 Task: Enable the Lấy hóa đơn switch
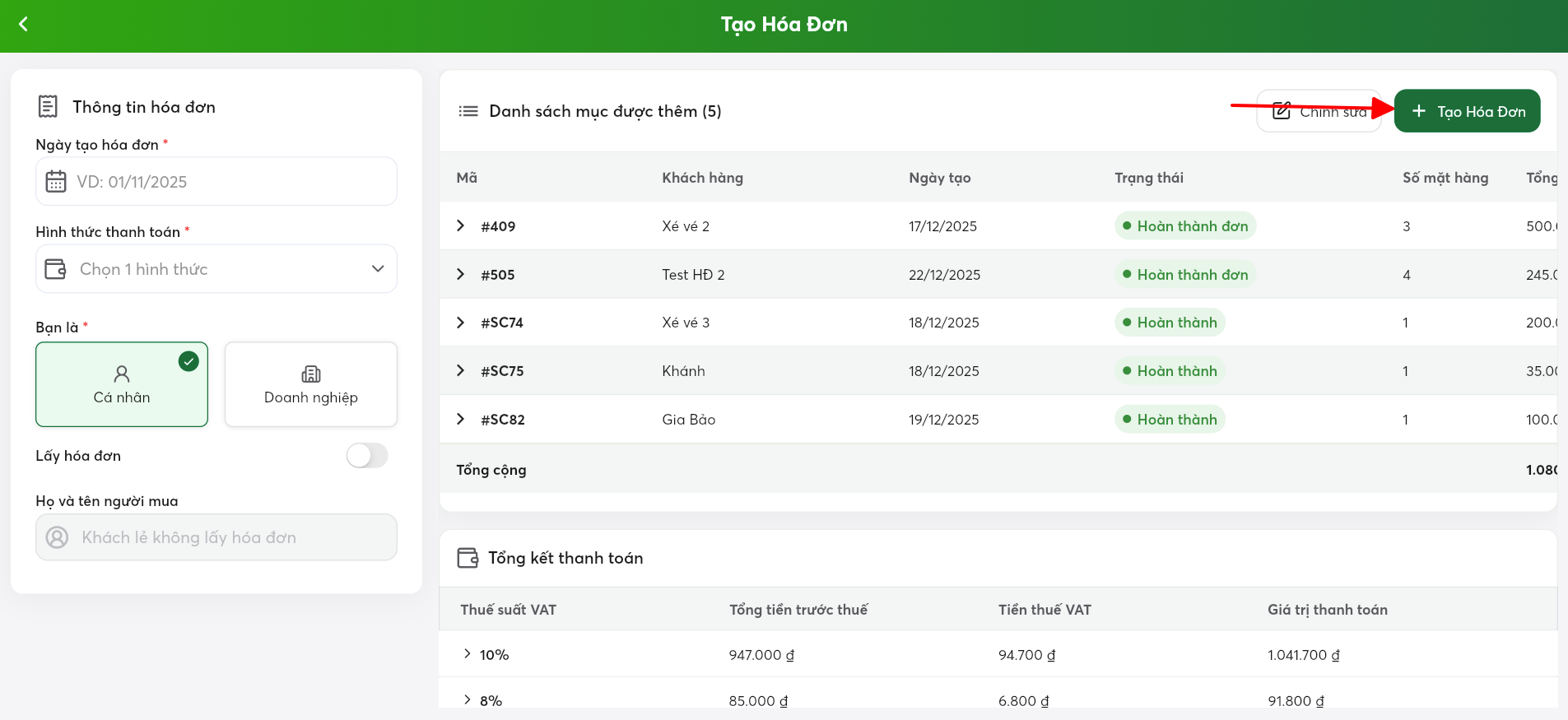tap(367, 455)
